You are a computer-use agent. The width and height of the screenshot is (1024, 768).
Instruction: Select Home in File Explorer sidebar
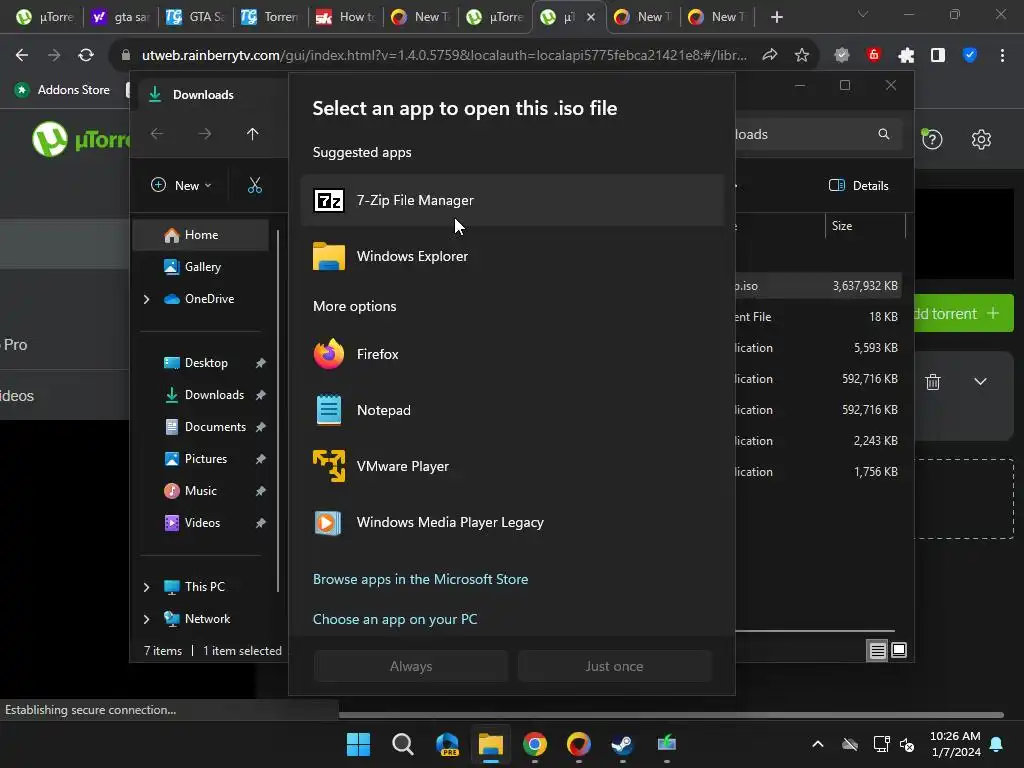(200, 235)
